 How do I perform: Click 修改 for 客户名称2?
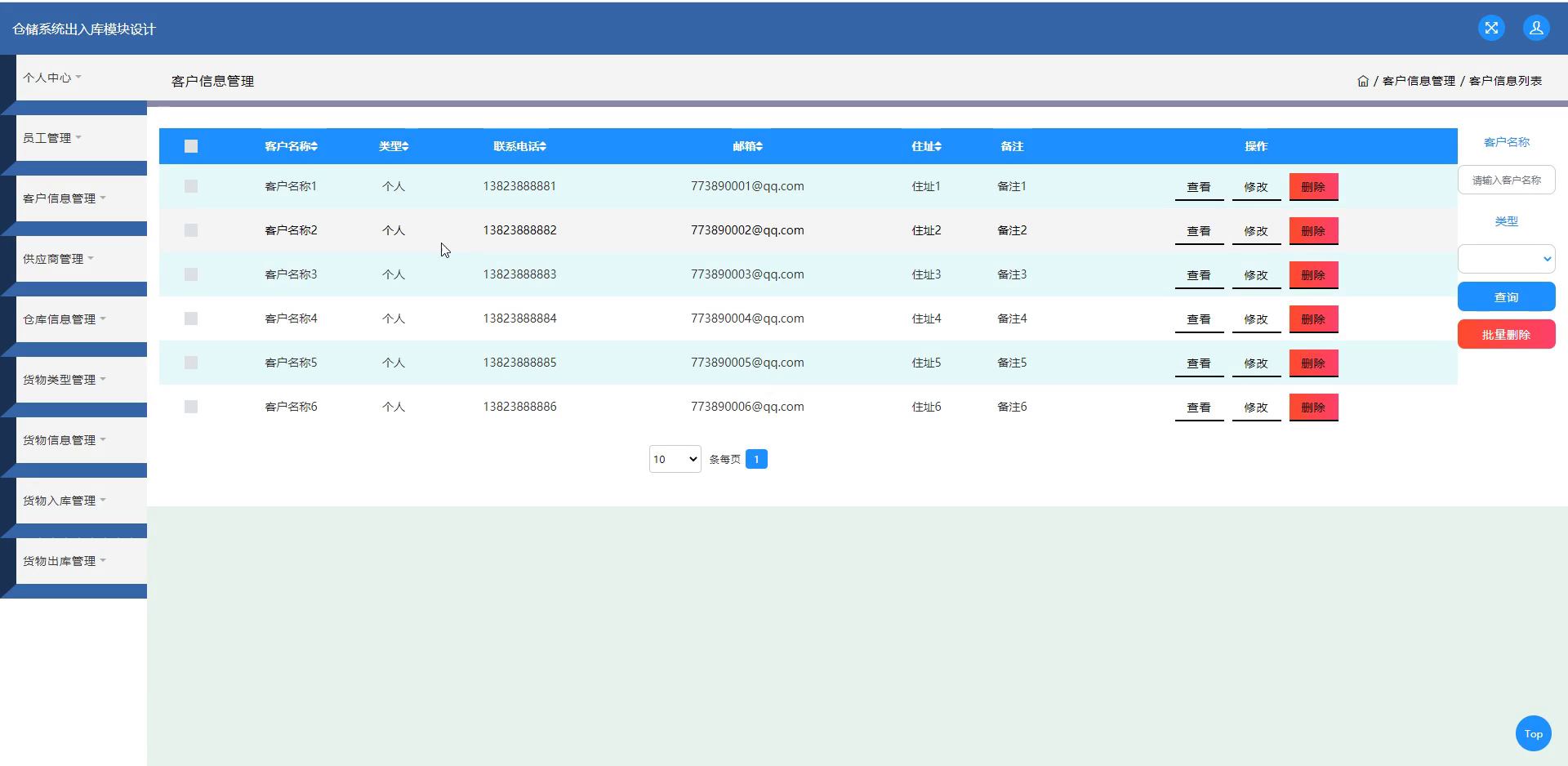1256,231
